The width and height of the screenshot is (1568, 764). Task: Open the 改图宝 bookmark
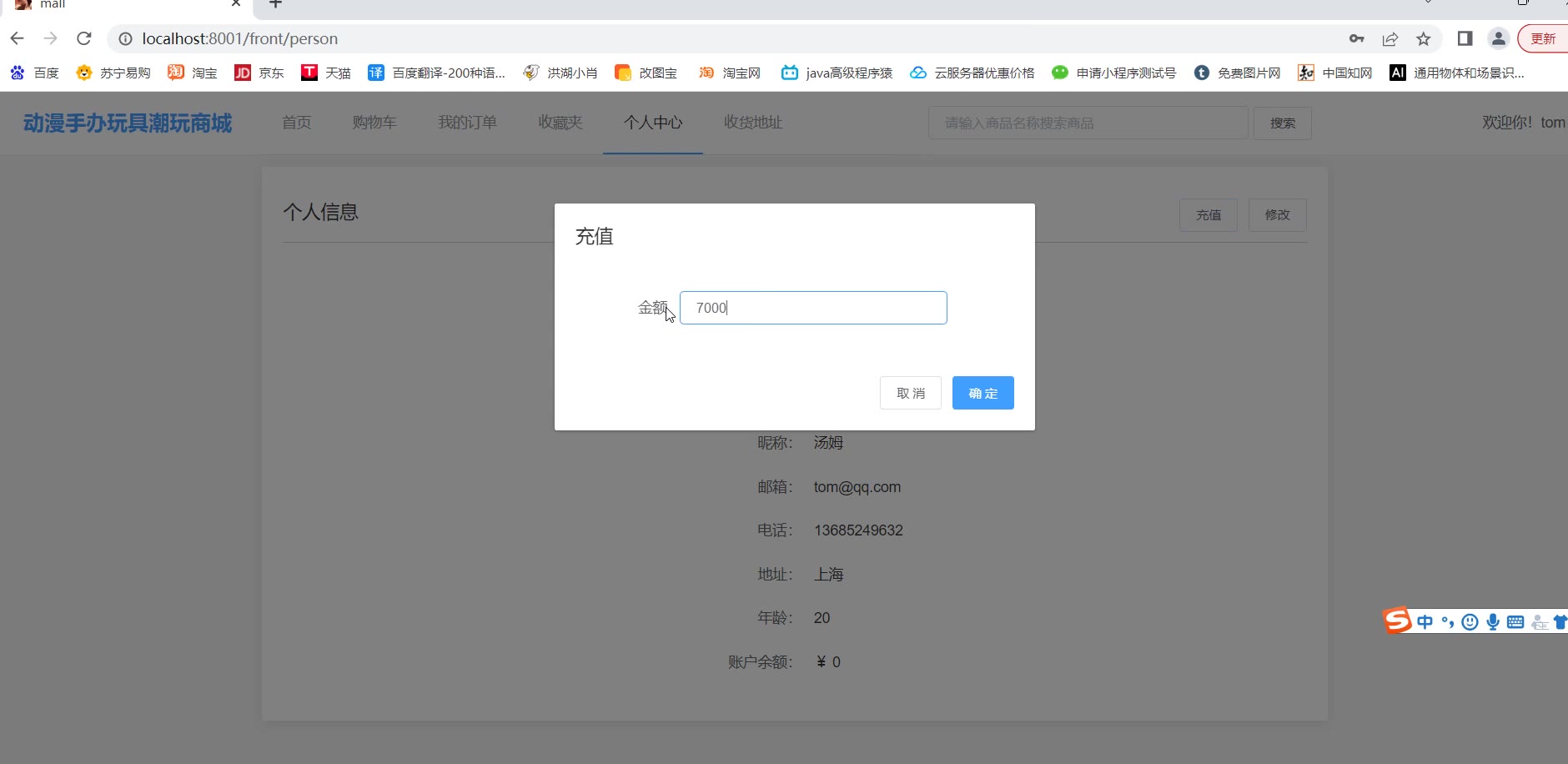646,73
